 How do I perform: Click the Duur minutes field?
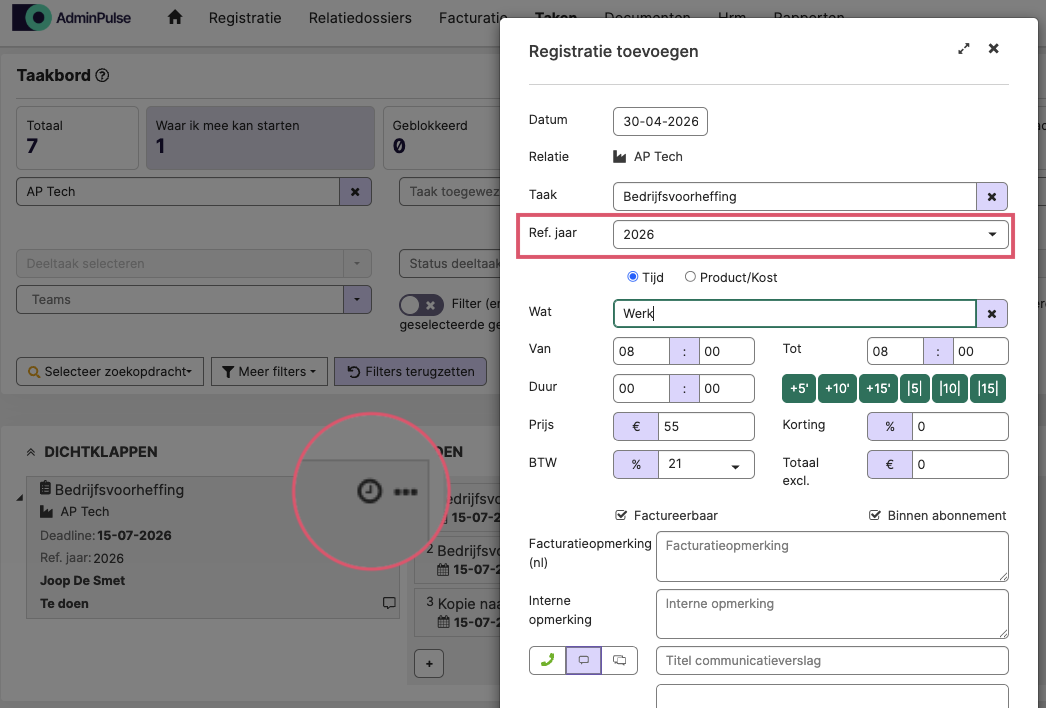click(726, 388)
